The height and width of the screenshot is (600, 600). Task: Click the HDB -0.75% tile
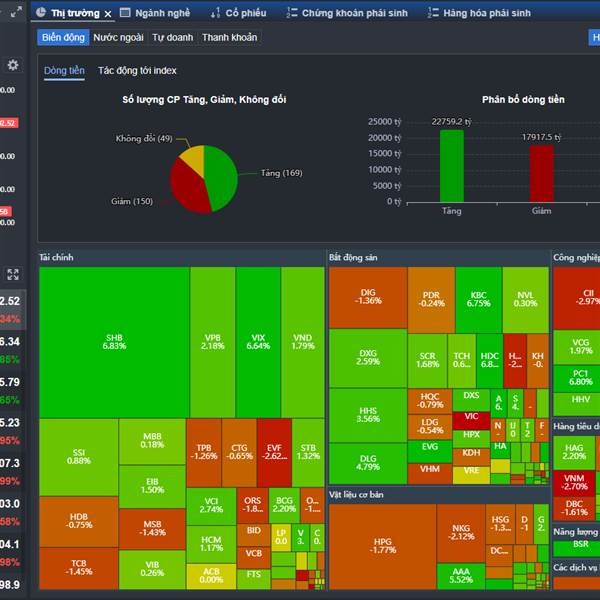(x=78, y=522)
